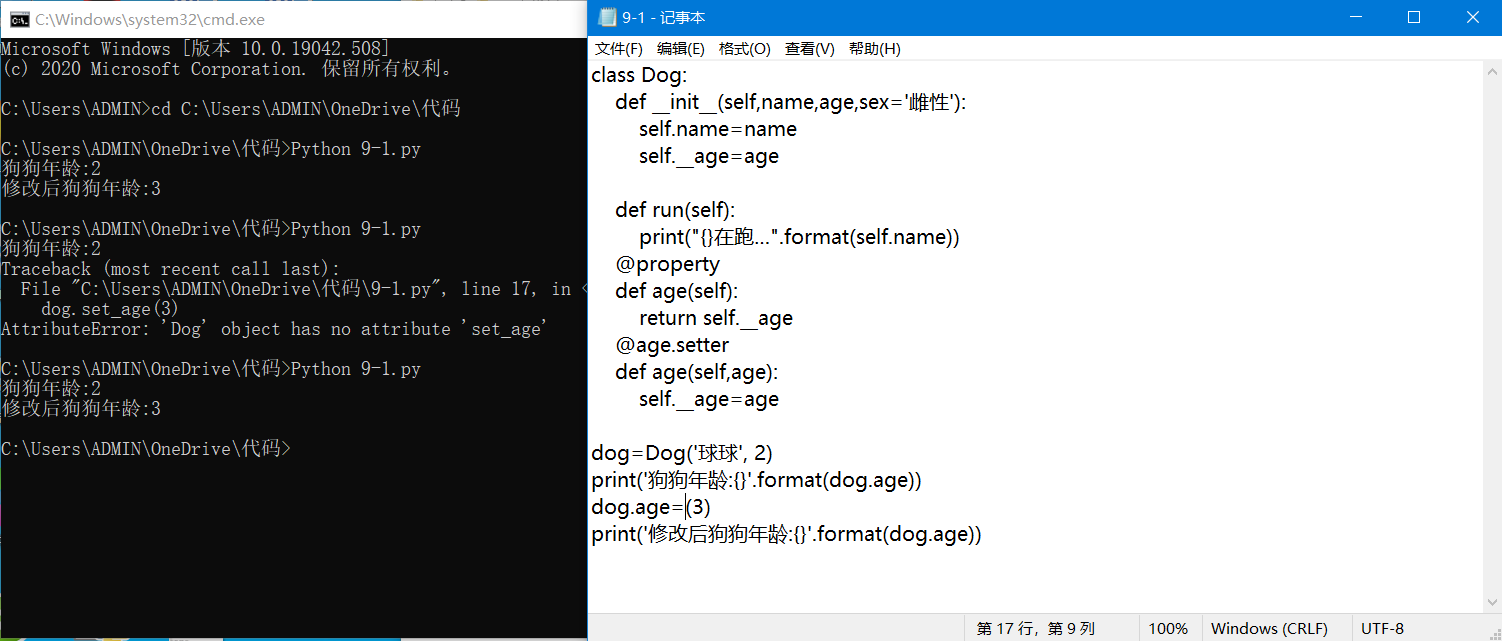The height and width of the screenshot is (641, 1502).
Task: Click the UTF-8 encoding status indicator
Action: (1382, 628)
